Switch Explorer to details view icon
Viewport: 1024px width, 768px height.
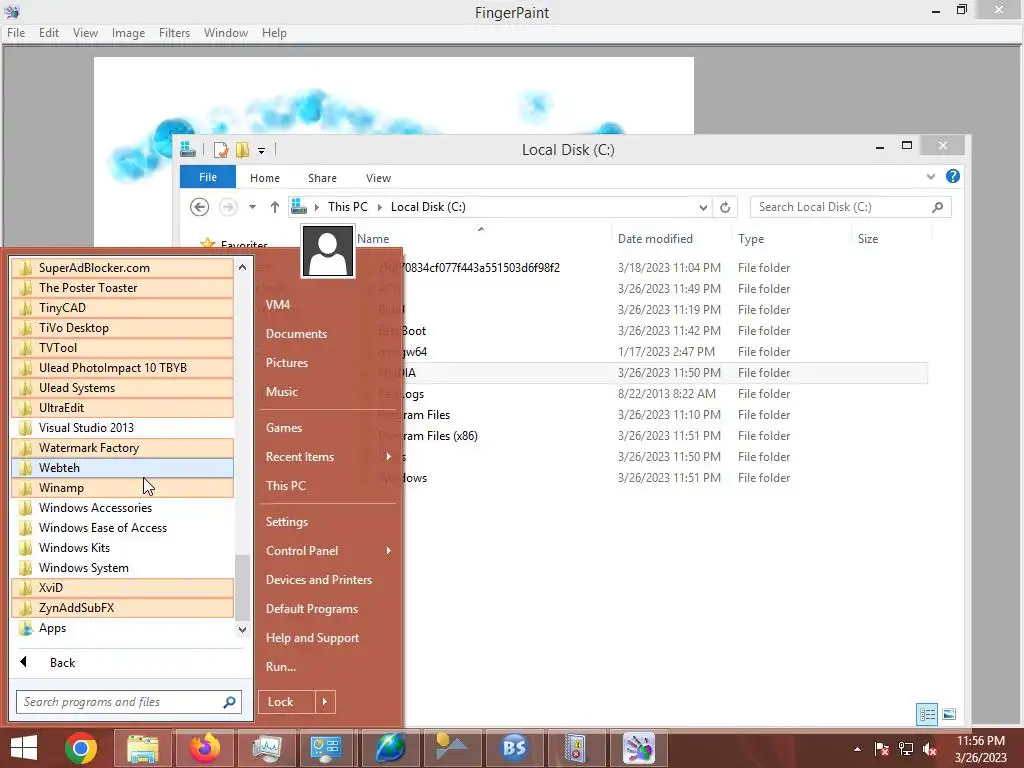coord(927,714)
